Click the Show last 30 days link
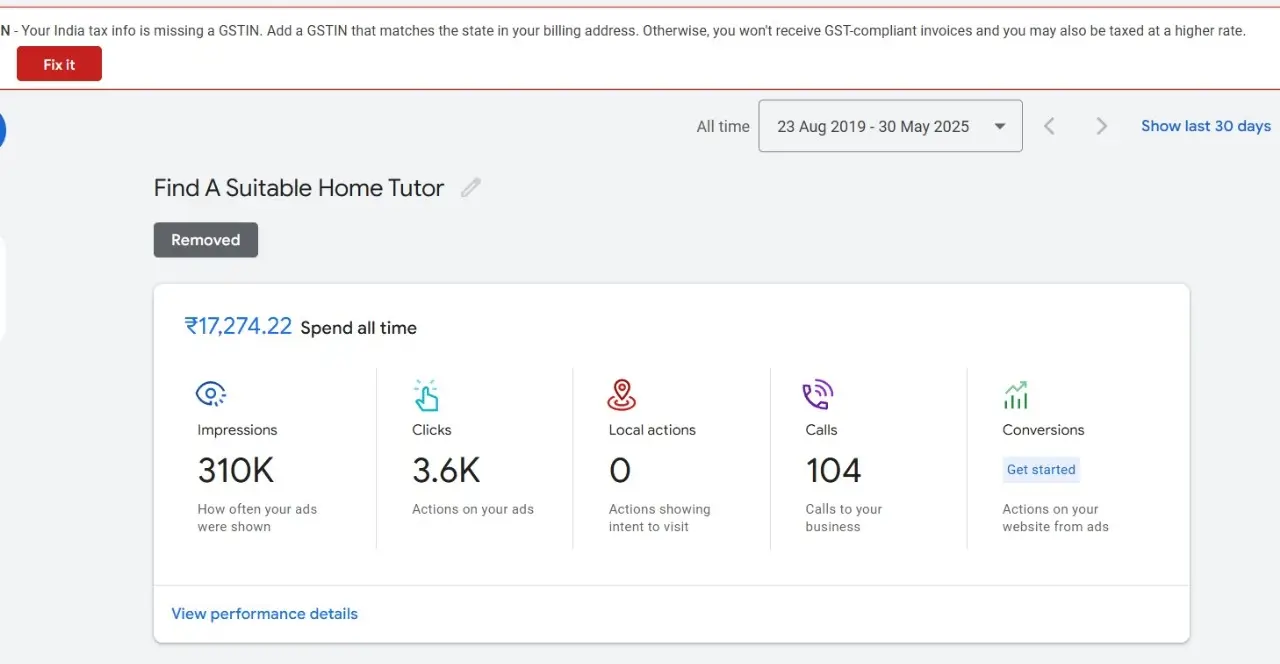The image size is (1280, 664). tap(1205, 126)
